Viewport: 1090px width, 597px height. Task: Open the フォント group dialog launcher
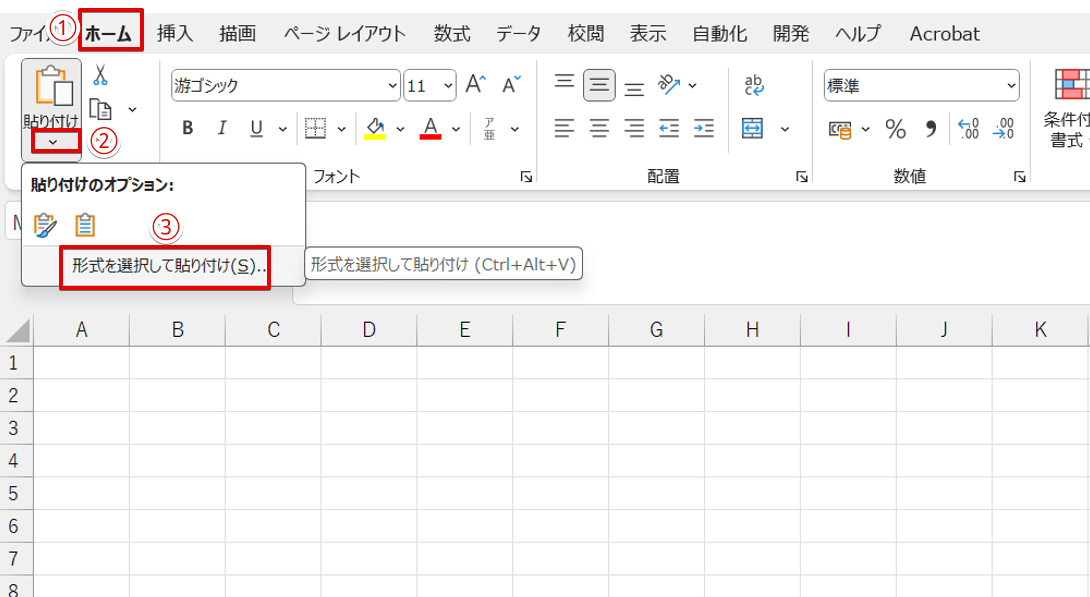point(526,176)
